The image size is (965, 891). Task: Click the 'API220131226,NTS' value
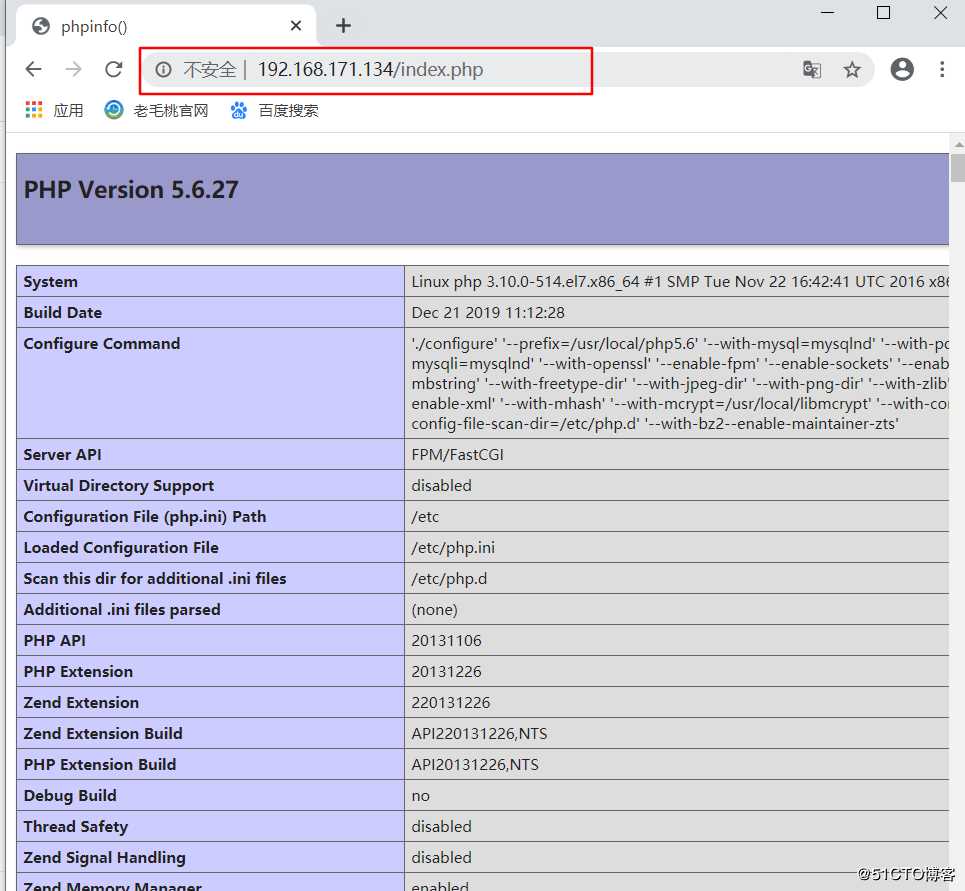(479, 733)
